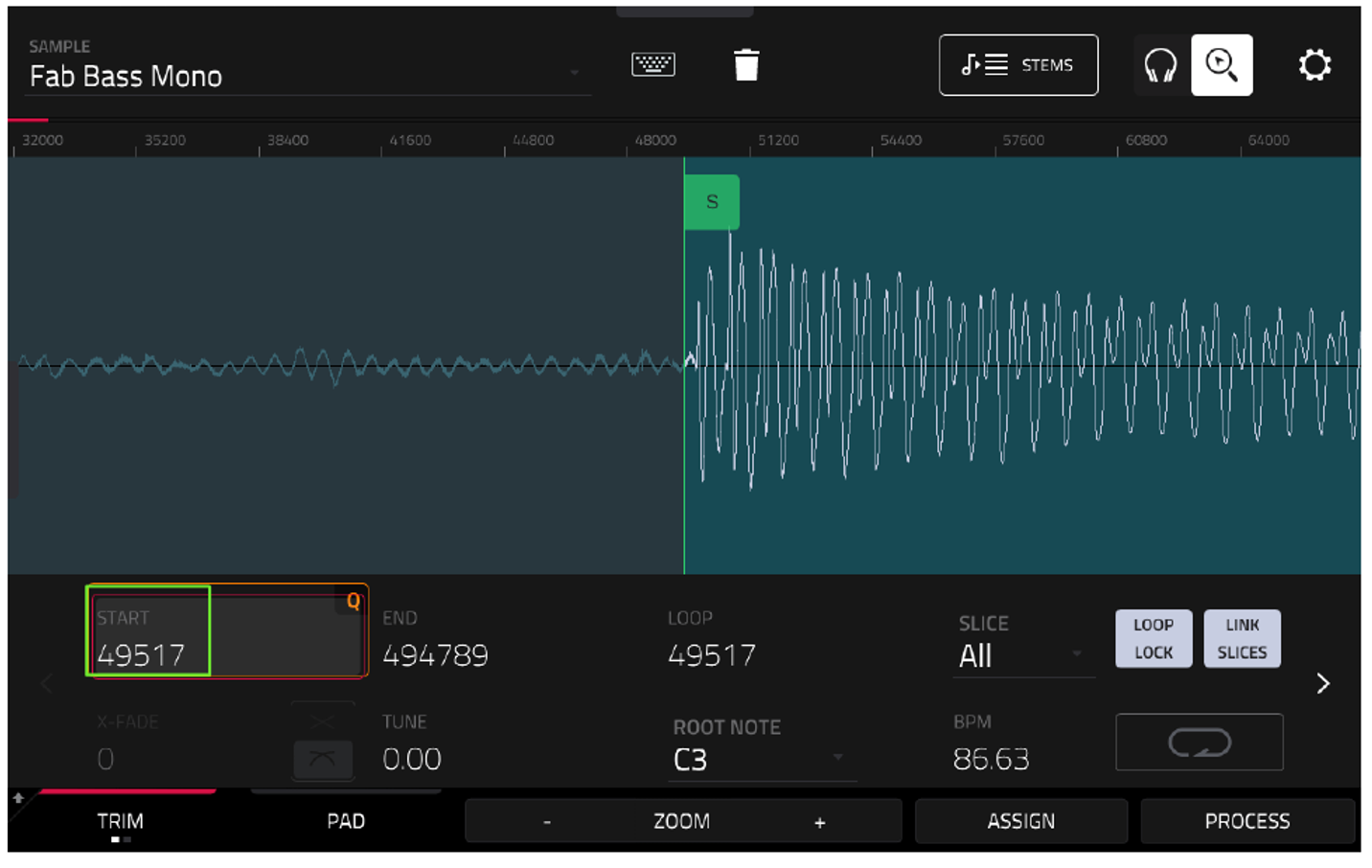Image resolution: width=1372 pixels, height=868 pixels.
Task: Open the Stems separation button
Action: [x=1018, y=65]
